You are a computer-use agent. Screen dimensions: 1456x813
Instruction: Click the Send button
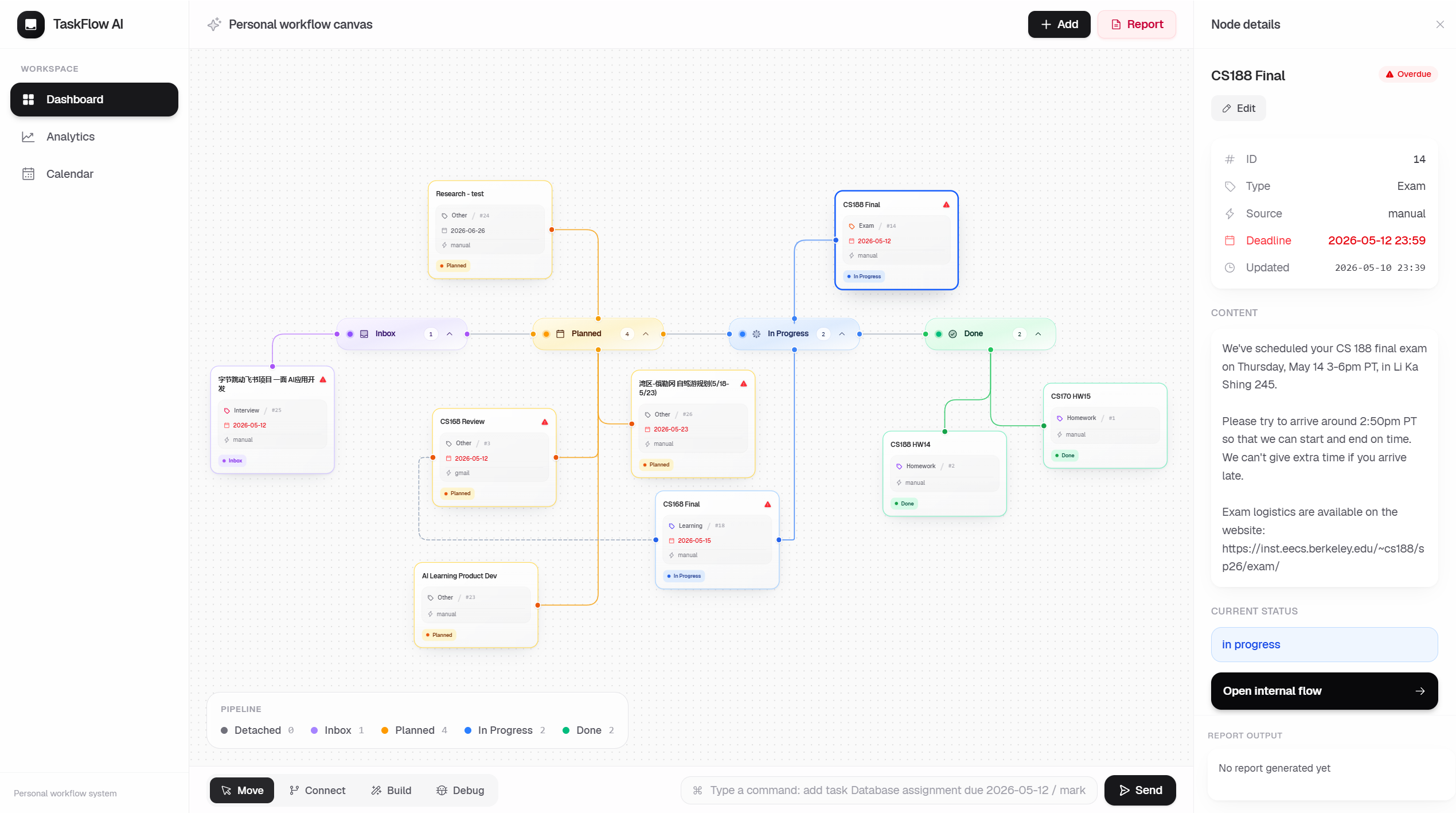coord(1140,790)
